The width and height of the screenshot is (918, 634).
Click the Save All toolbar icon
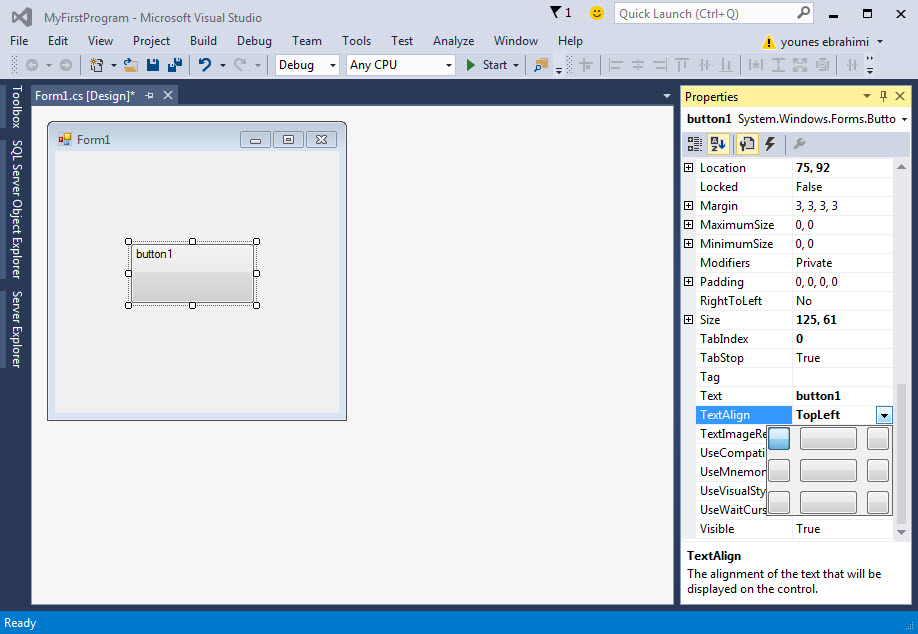pos(174,65)
